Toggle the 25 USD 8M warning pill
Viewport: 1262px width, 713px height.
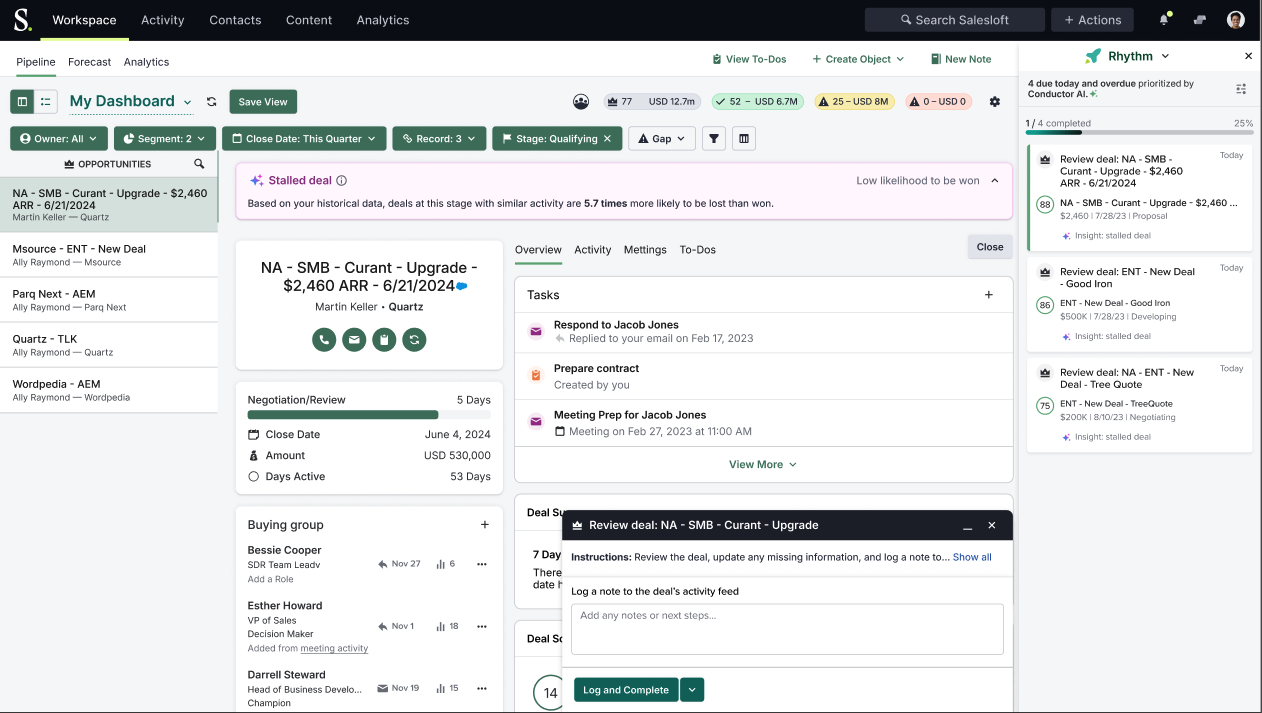point(855,101)
